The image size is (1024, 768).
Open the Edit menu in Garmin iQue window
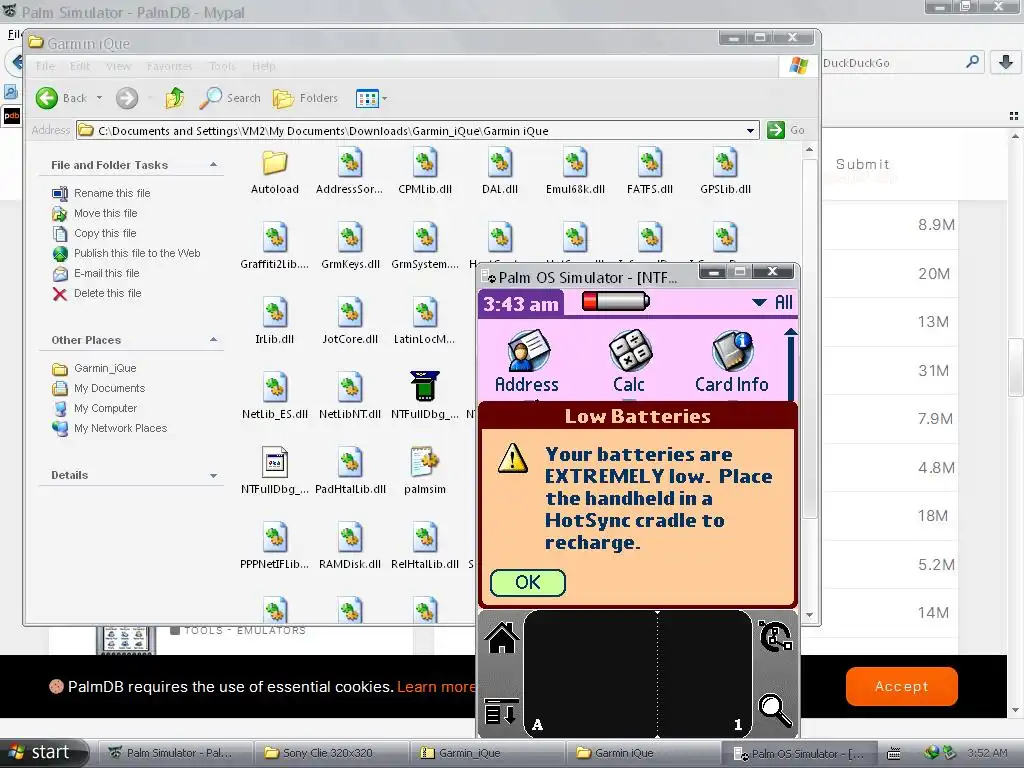point(80,67)
